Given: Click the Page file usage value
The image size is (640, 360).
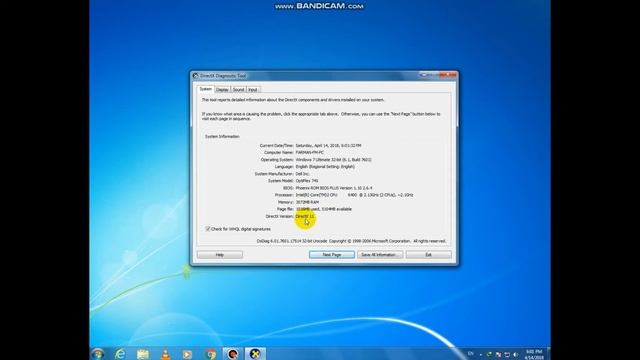Looking at the screenshot, I should tap(323, 209).
